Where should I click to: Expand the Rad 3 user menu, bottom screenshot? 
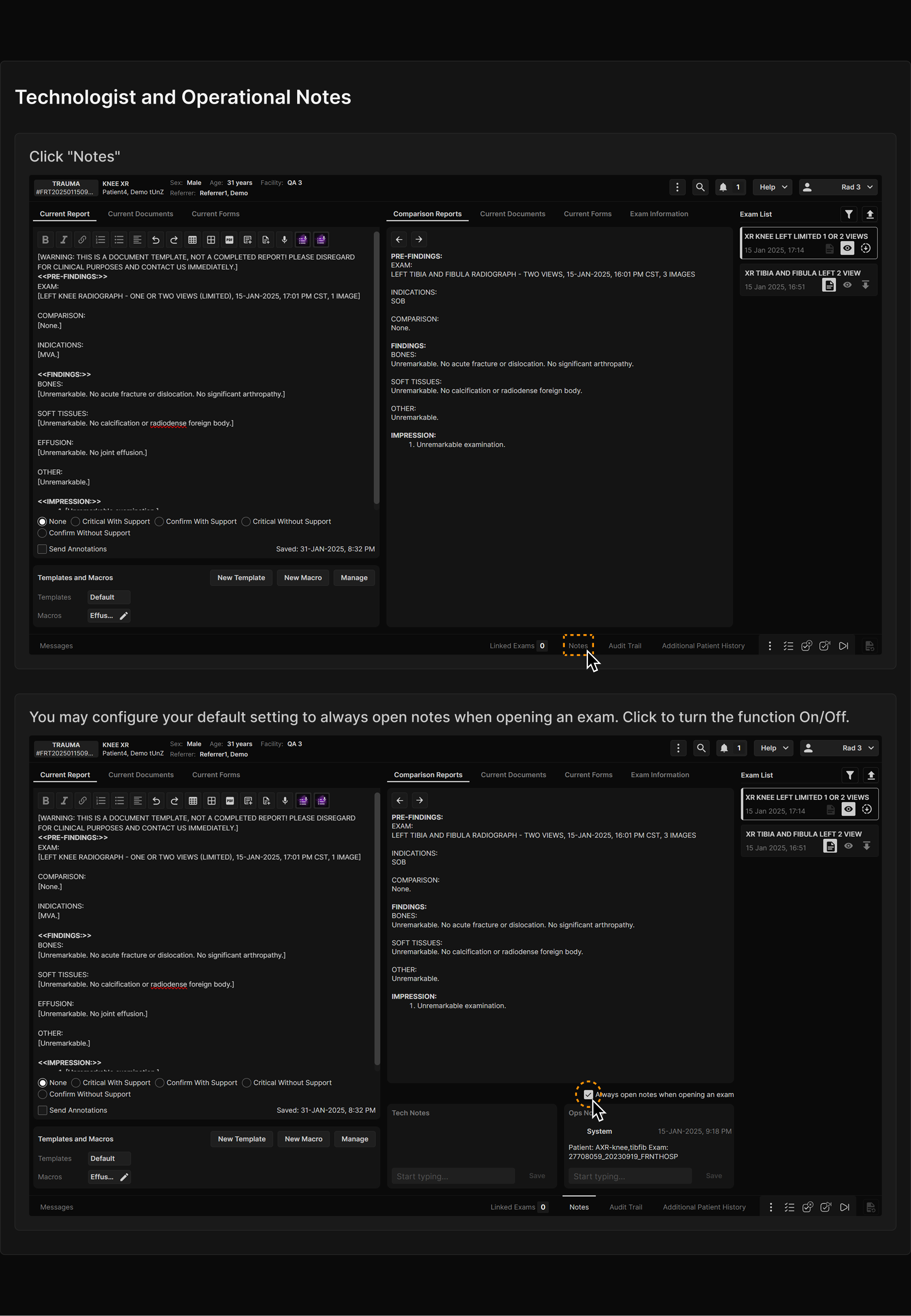coord(839,748)
